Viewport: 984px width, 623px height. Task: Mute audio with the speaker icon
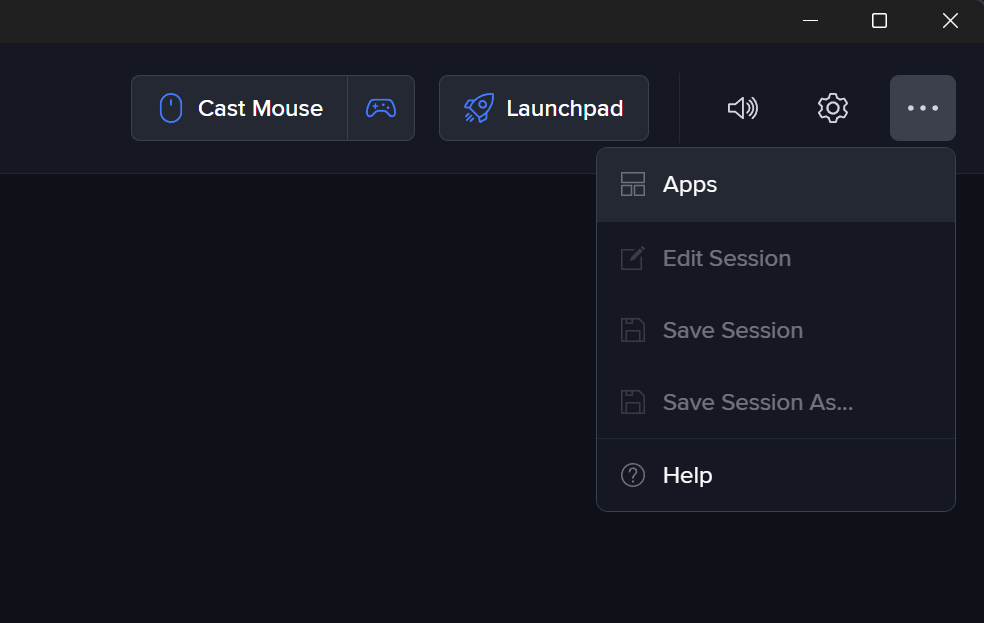(742, 108)
